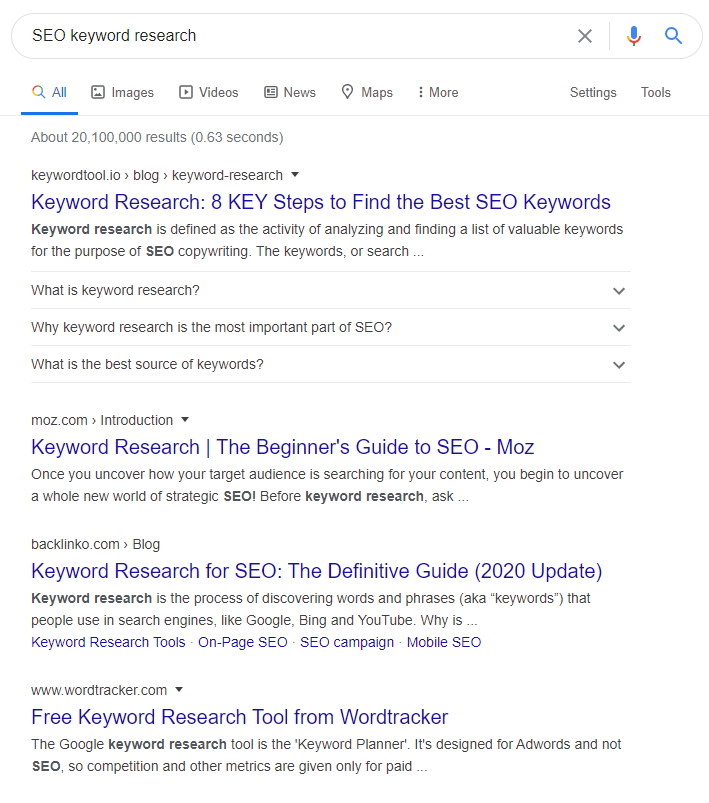Viewport: 709px width, 803px height.
Task: Select the All tab
Action: 49,93
